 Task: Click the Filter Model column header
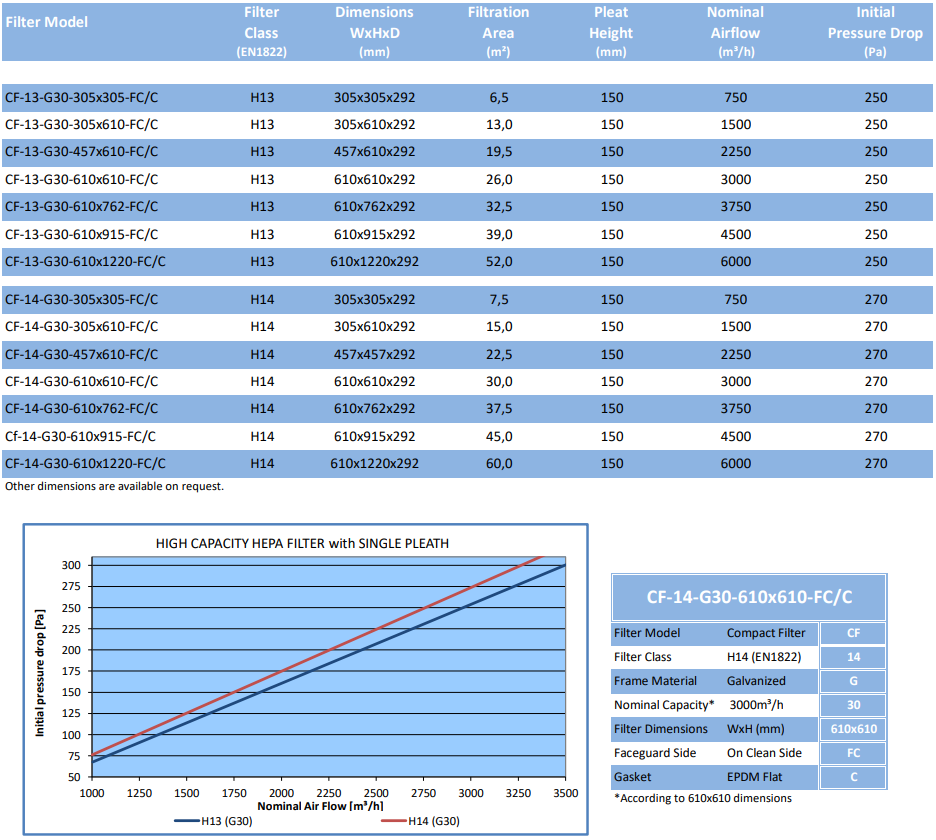[47, 22]
